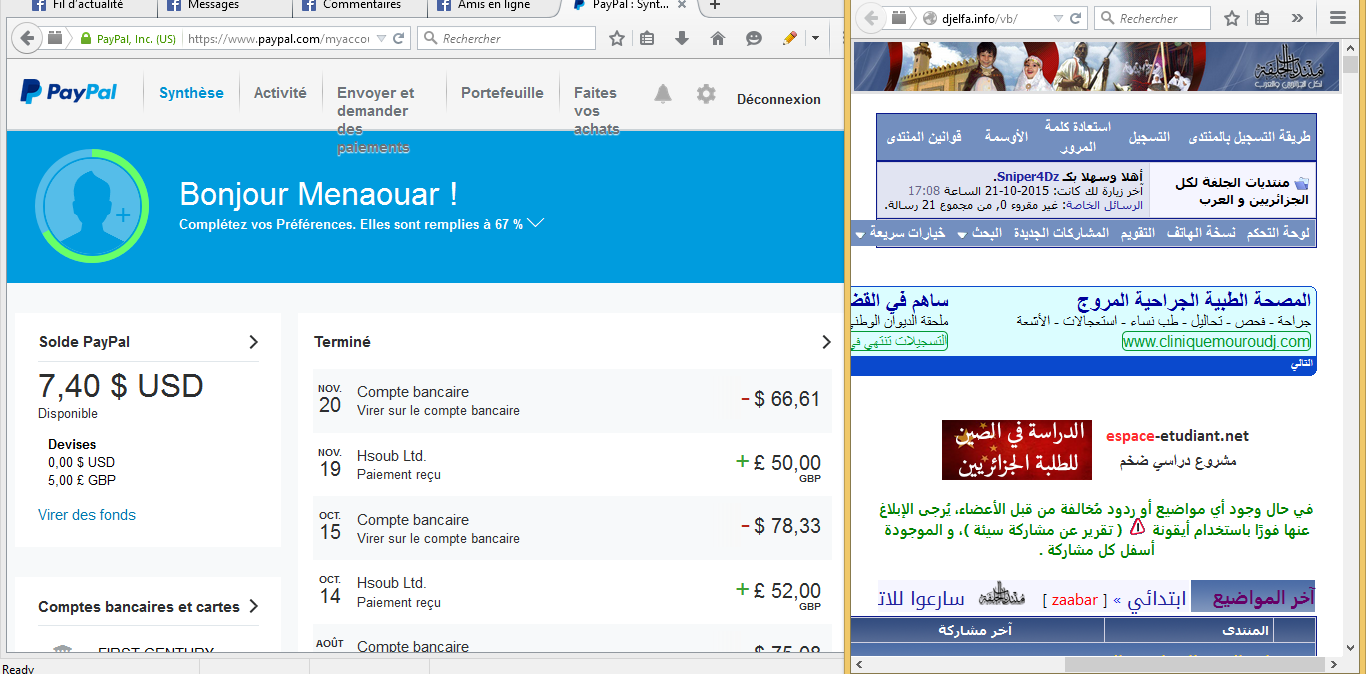Click the zaabar username link

coord(1074,600)
